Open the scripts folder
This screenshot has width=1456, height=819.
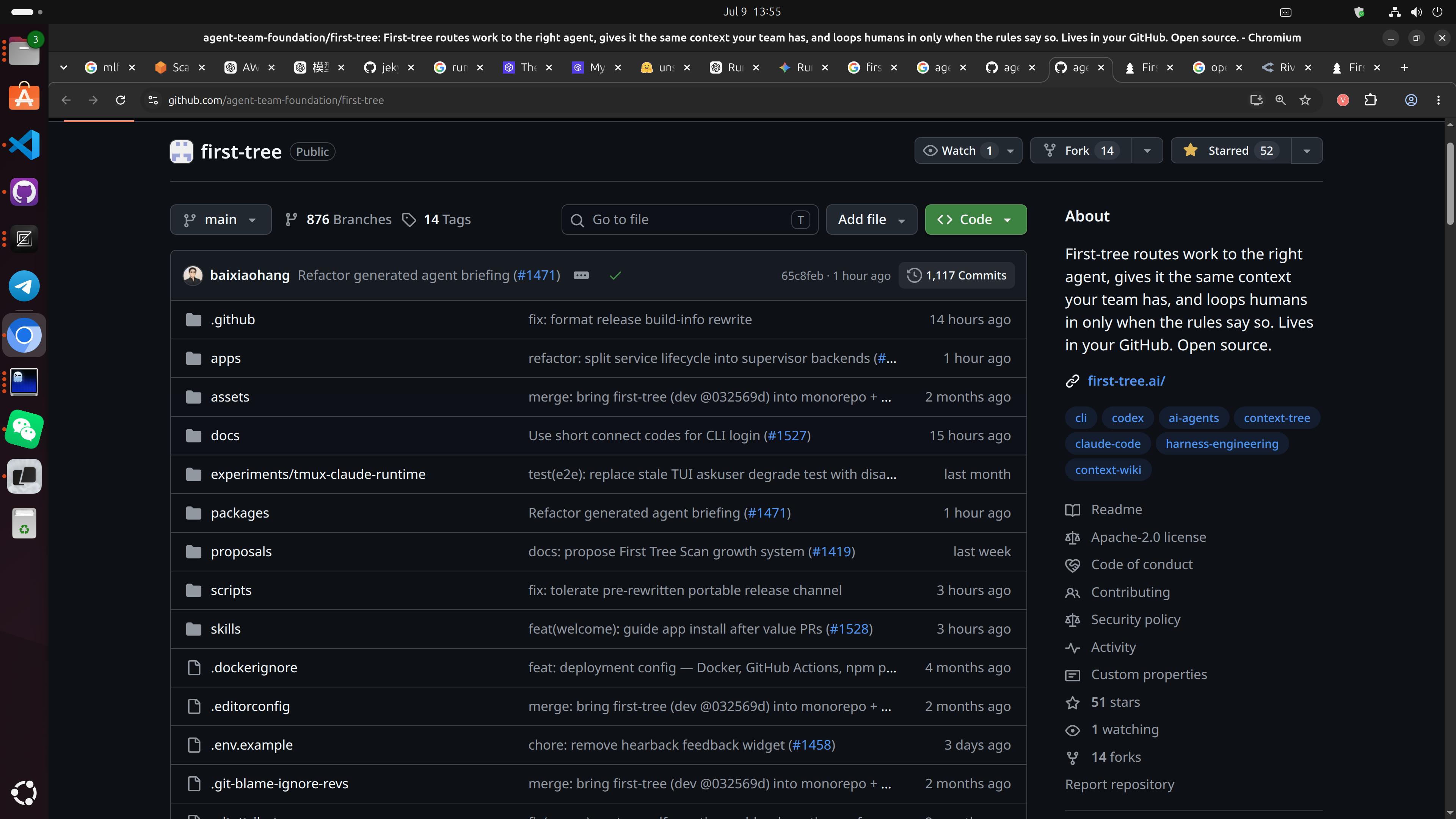(231, 590)
